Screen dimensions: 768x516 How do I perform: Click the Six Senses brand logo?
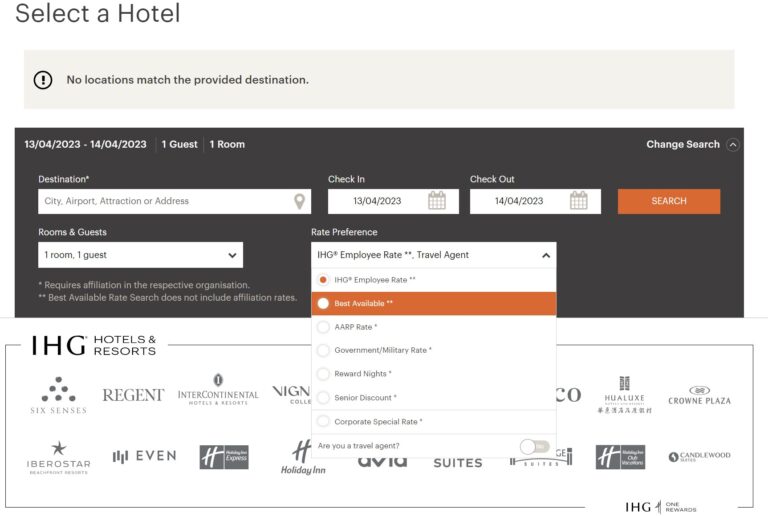[58, 395]
